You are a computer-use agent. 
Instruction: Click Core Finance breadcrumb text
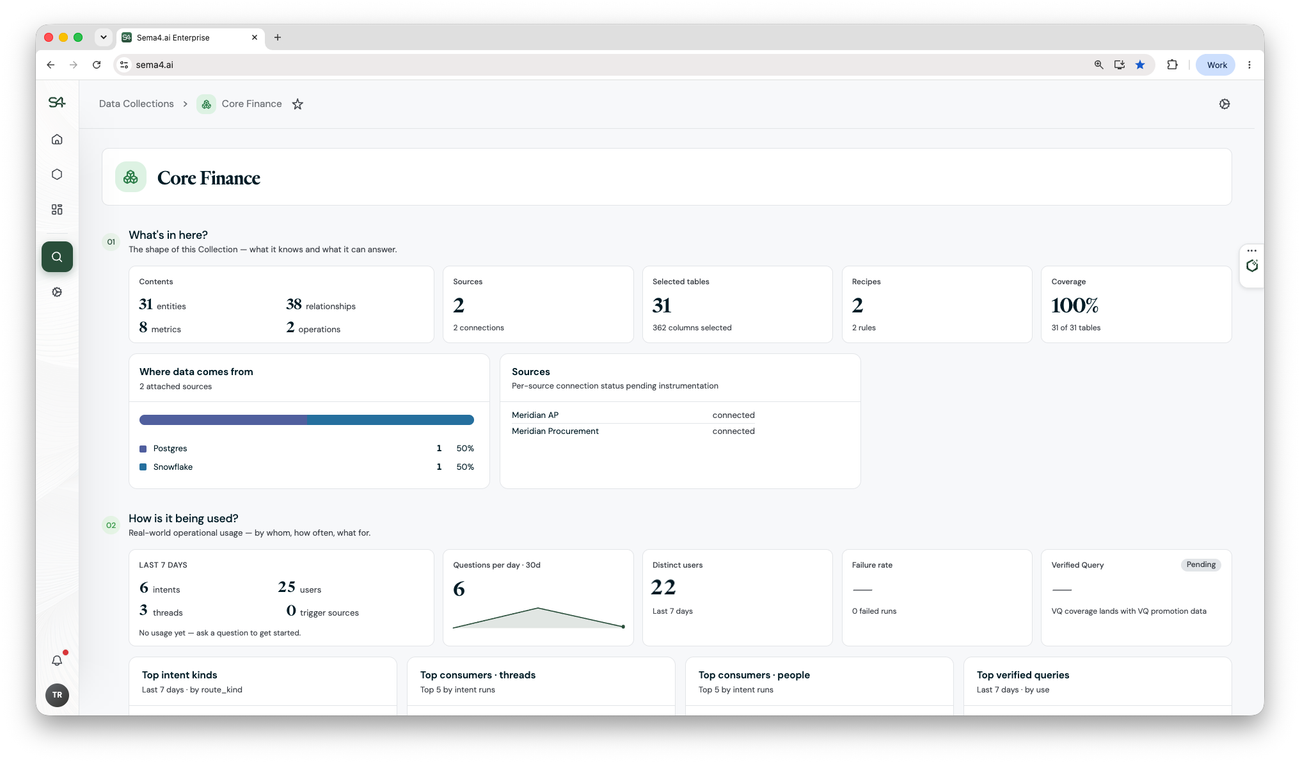coord(252,104)
